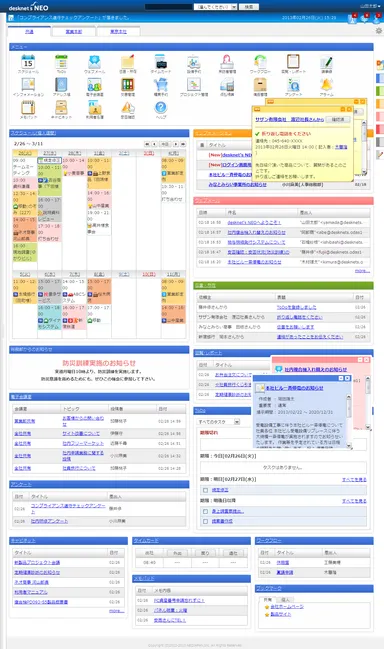384x649 pixels.
Task: Click すべてを見る link beside tomorrow's tasks
Action: pyautogui.click(x=354, y=479)
